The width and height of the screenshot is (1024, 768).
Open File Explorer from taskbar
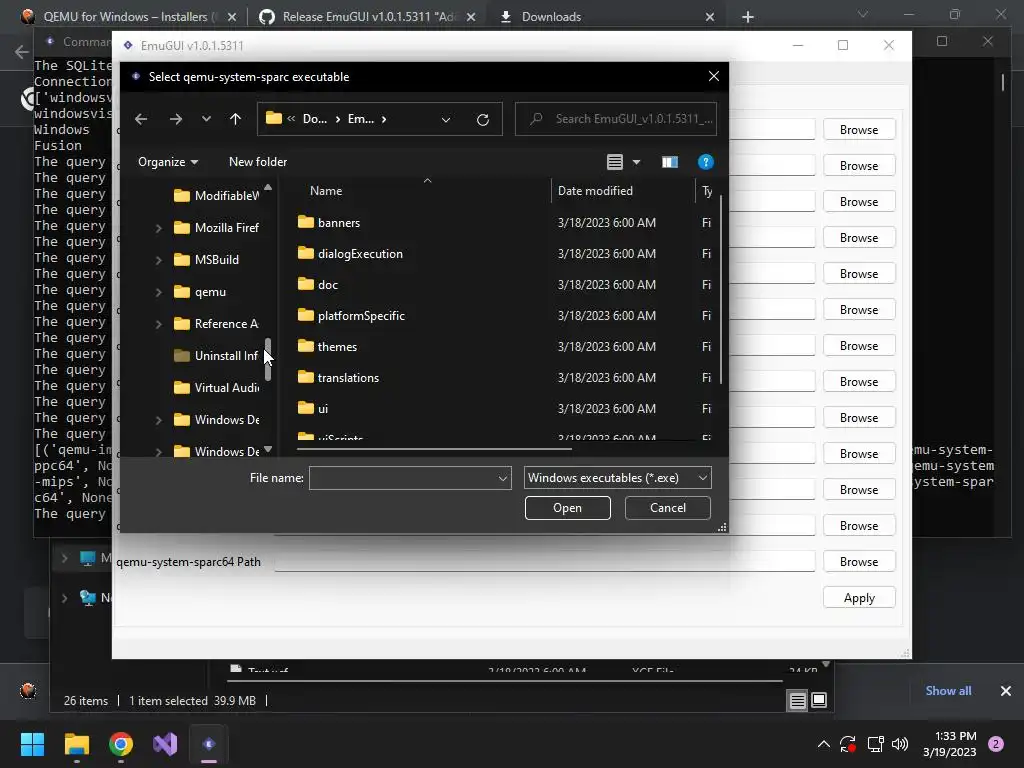coord(76,744)
